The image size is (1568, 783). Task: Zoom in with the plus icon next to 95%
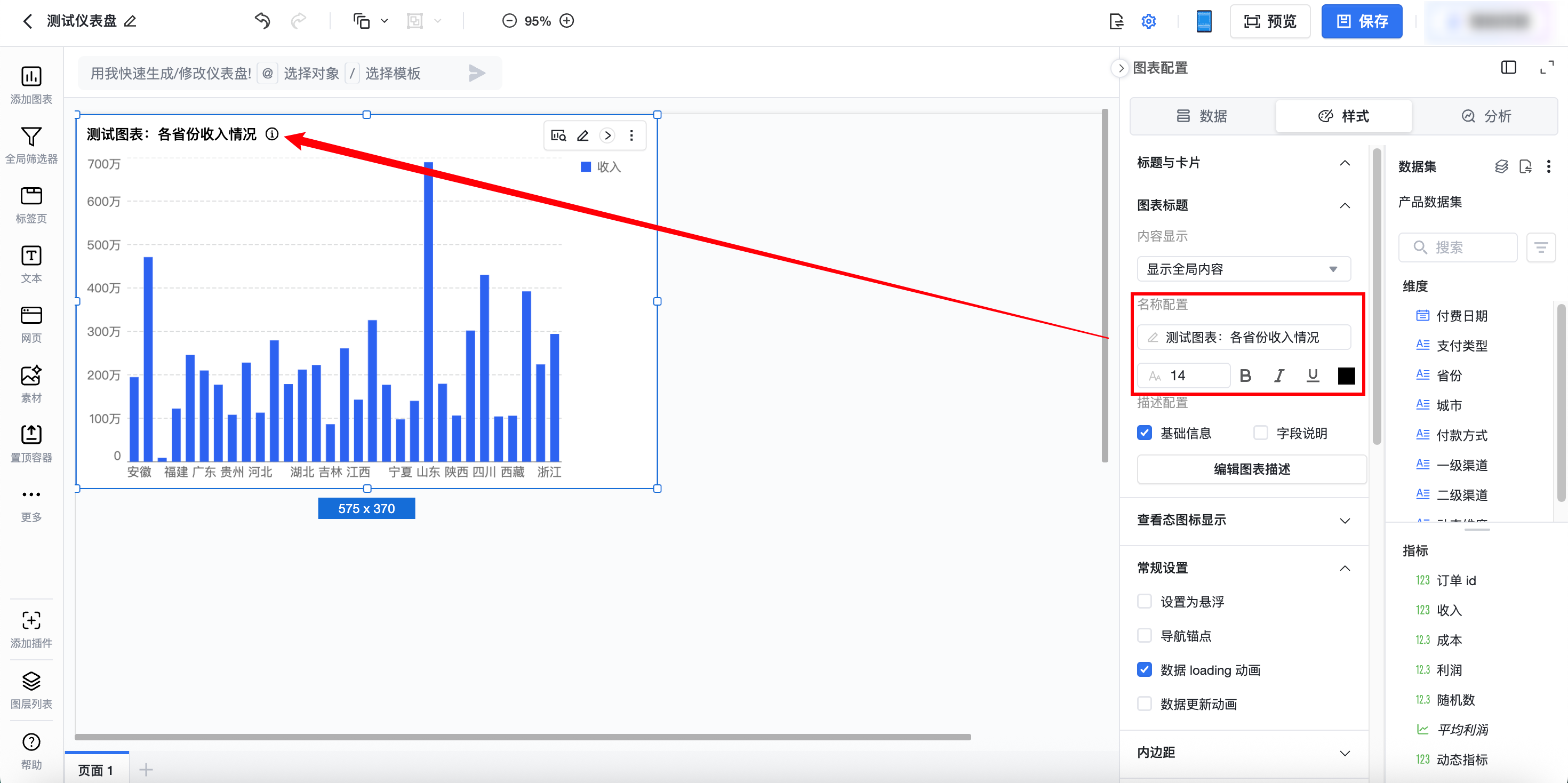click(x=567, y=21)
